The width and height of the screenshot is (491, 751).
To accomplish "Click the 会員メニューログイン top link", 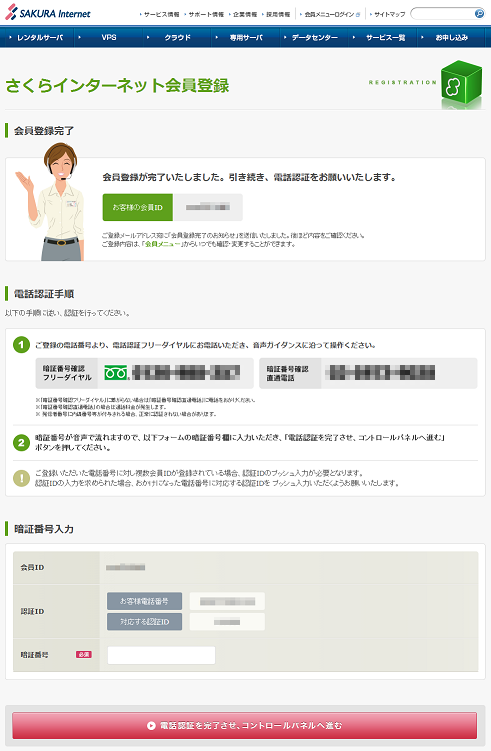I will (x=330, y=14).
